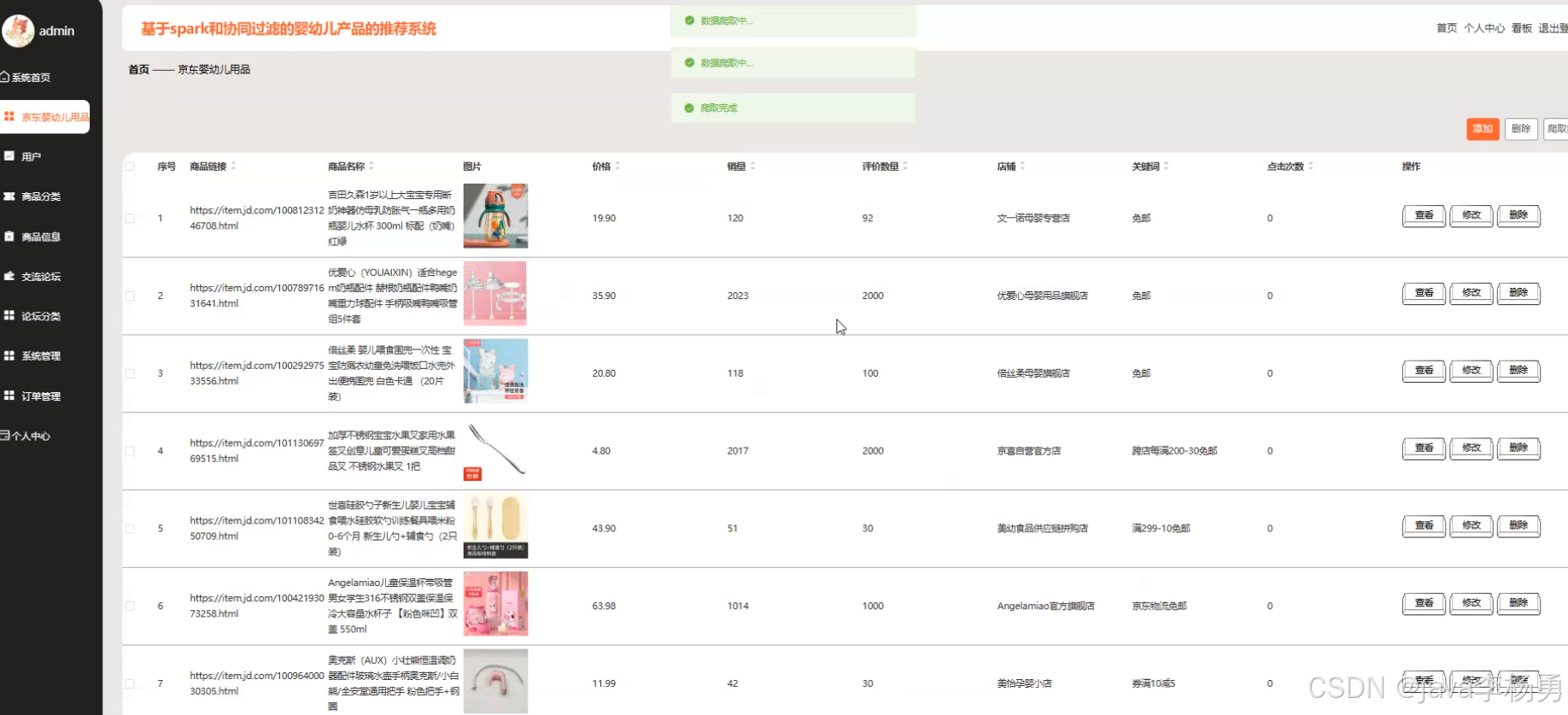Click keyword 跨店每满200-30免邮

pyautogui.click(x=1174, y=451)
